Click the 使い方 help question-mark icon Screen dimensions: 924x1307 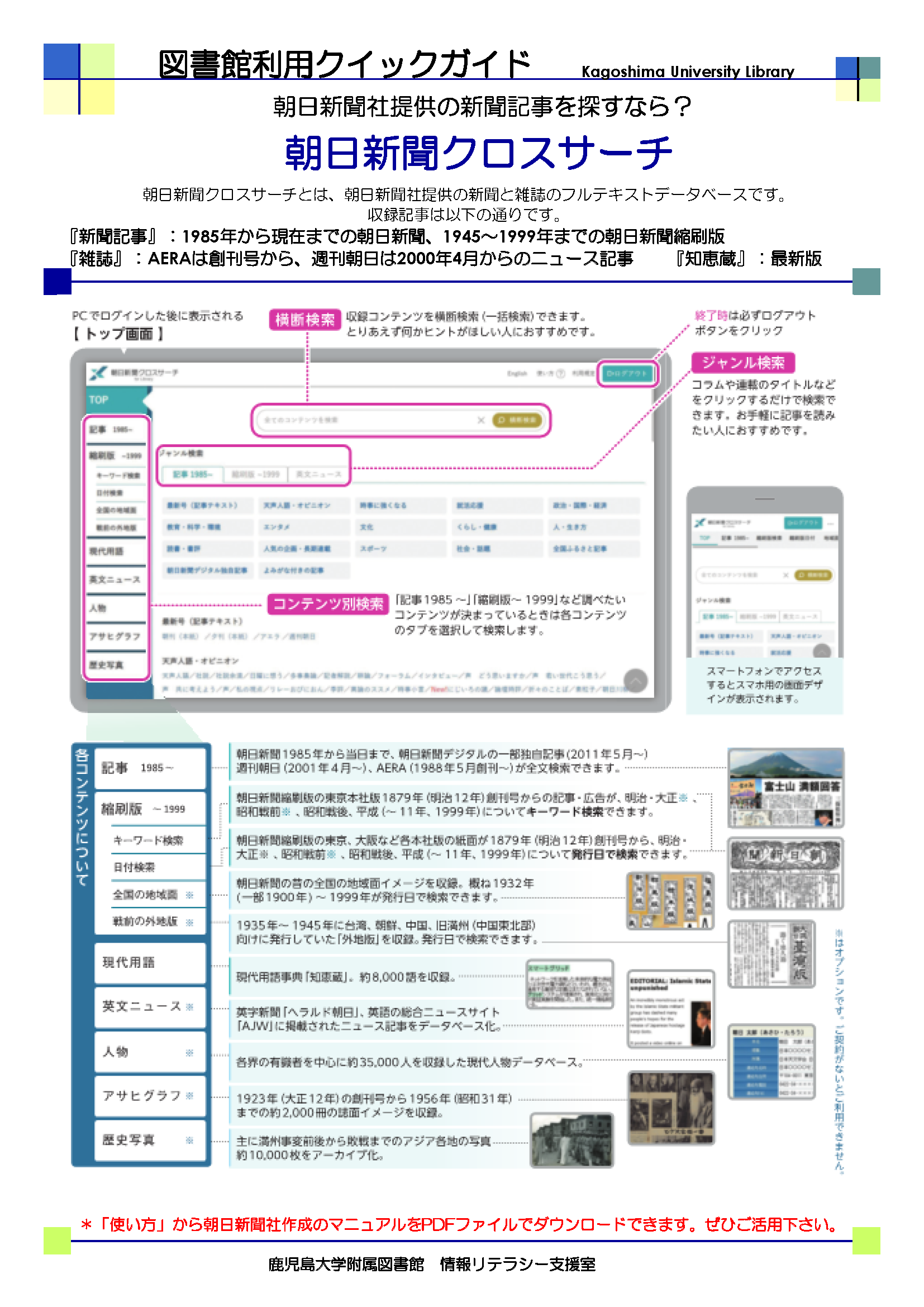560,373
